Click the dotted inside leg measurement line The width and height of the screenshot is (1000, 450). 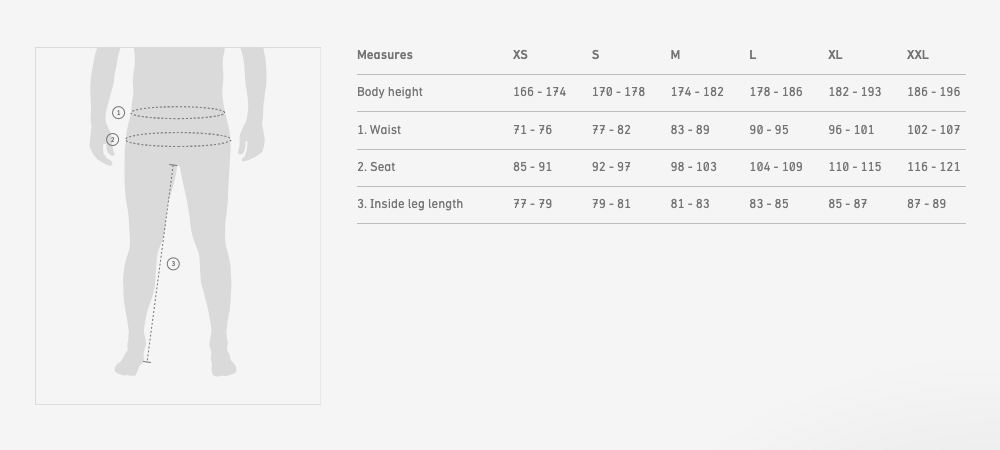pos(160,264)
